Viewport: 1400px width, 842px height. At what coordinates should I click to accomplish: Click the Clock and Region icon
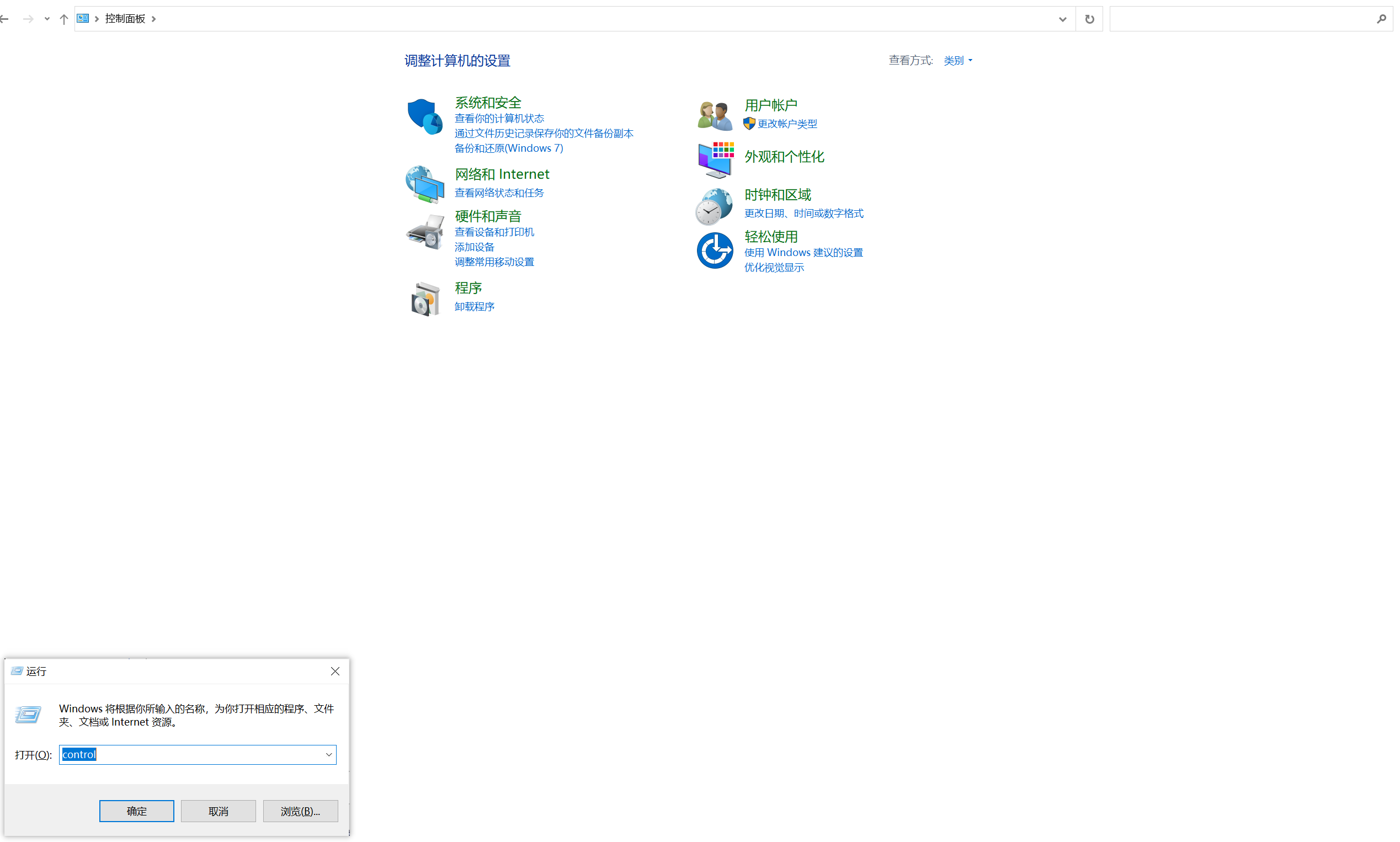(x=714, y=206)
